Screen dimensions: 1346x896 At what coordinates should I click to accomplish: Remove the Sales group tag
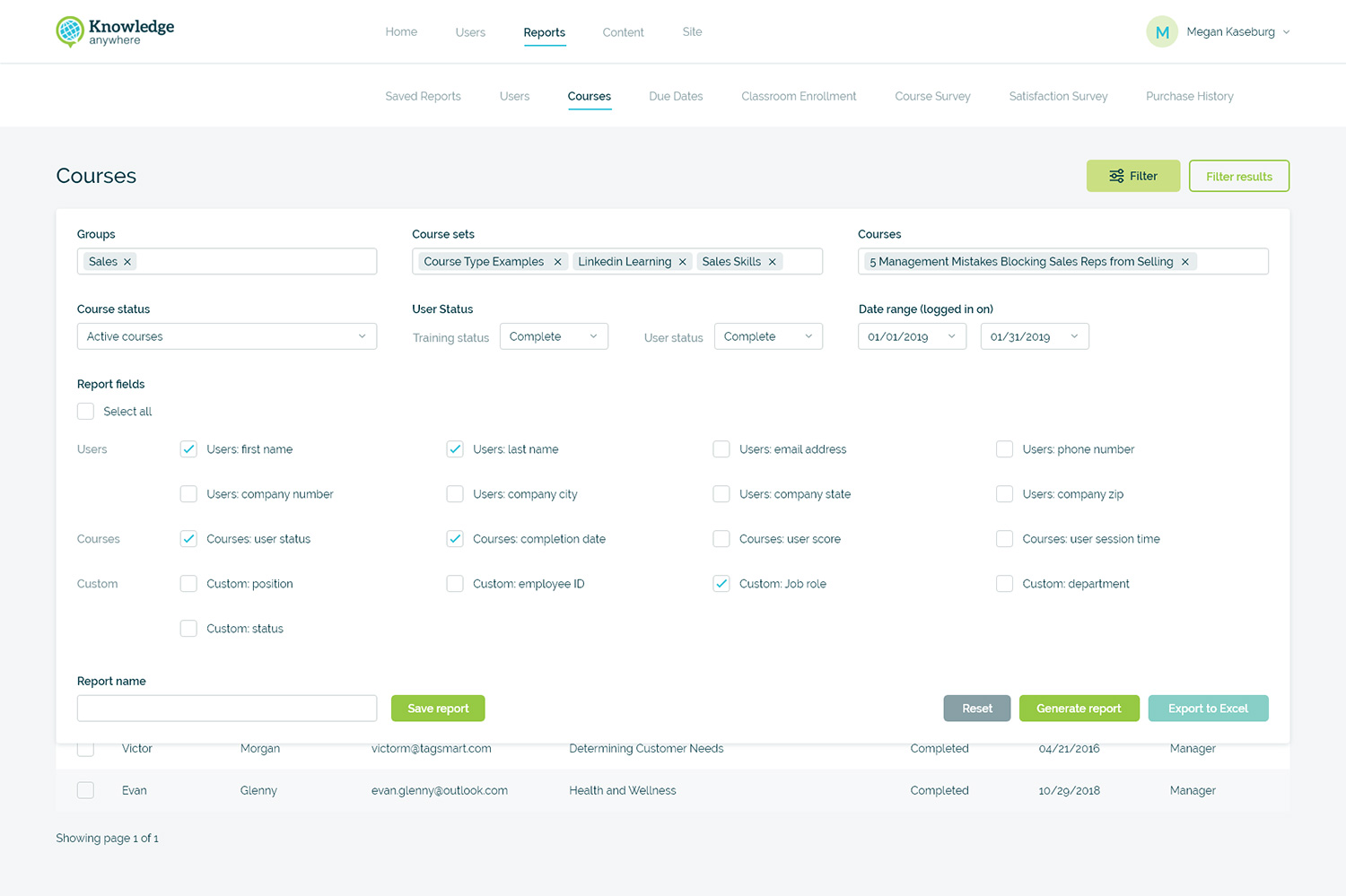tap(127, 262)
